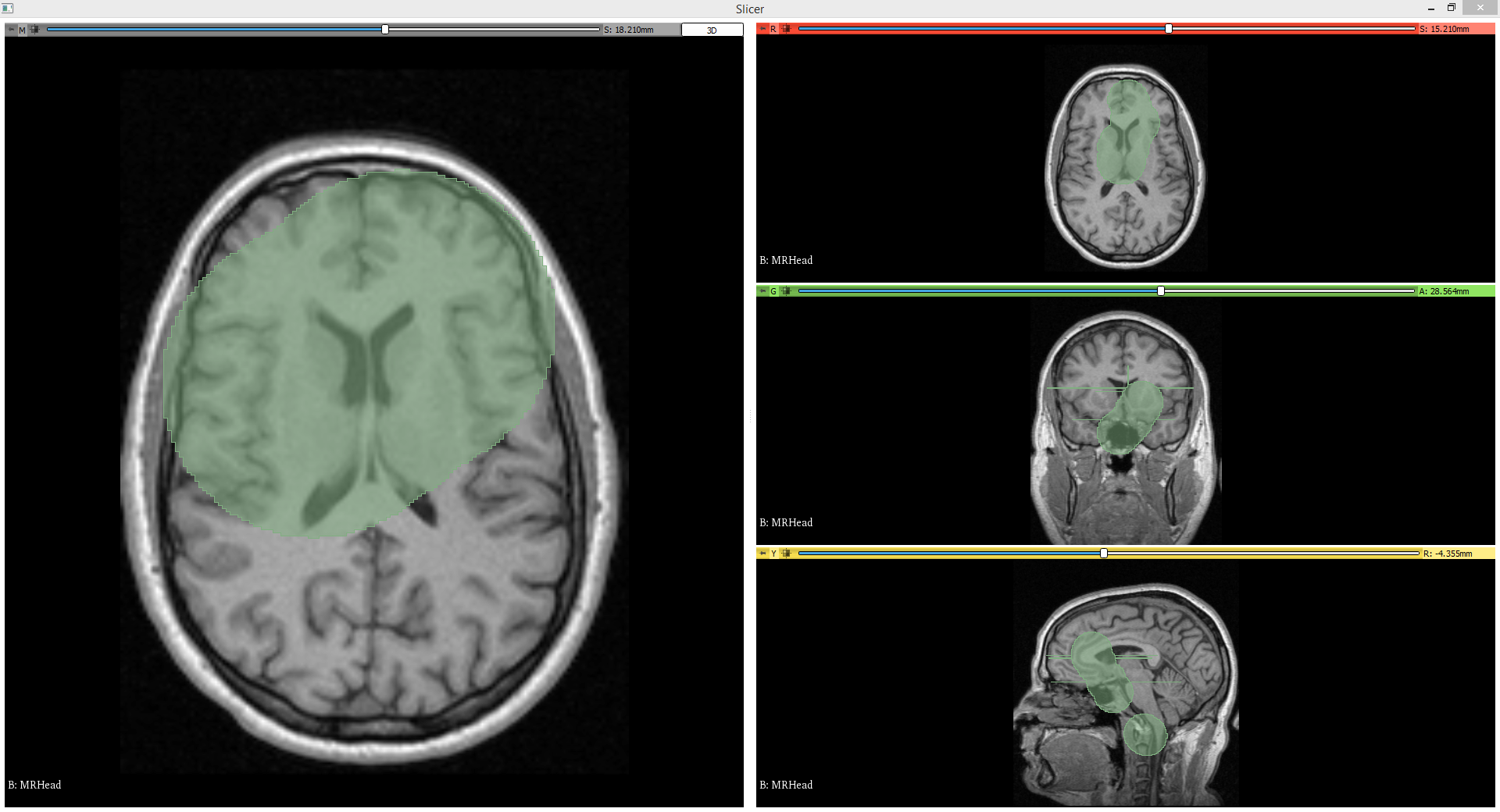This screenshot has height=812, width=1500.
Task: Open the G view label menu on the green bar
Action: (773, 290)
